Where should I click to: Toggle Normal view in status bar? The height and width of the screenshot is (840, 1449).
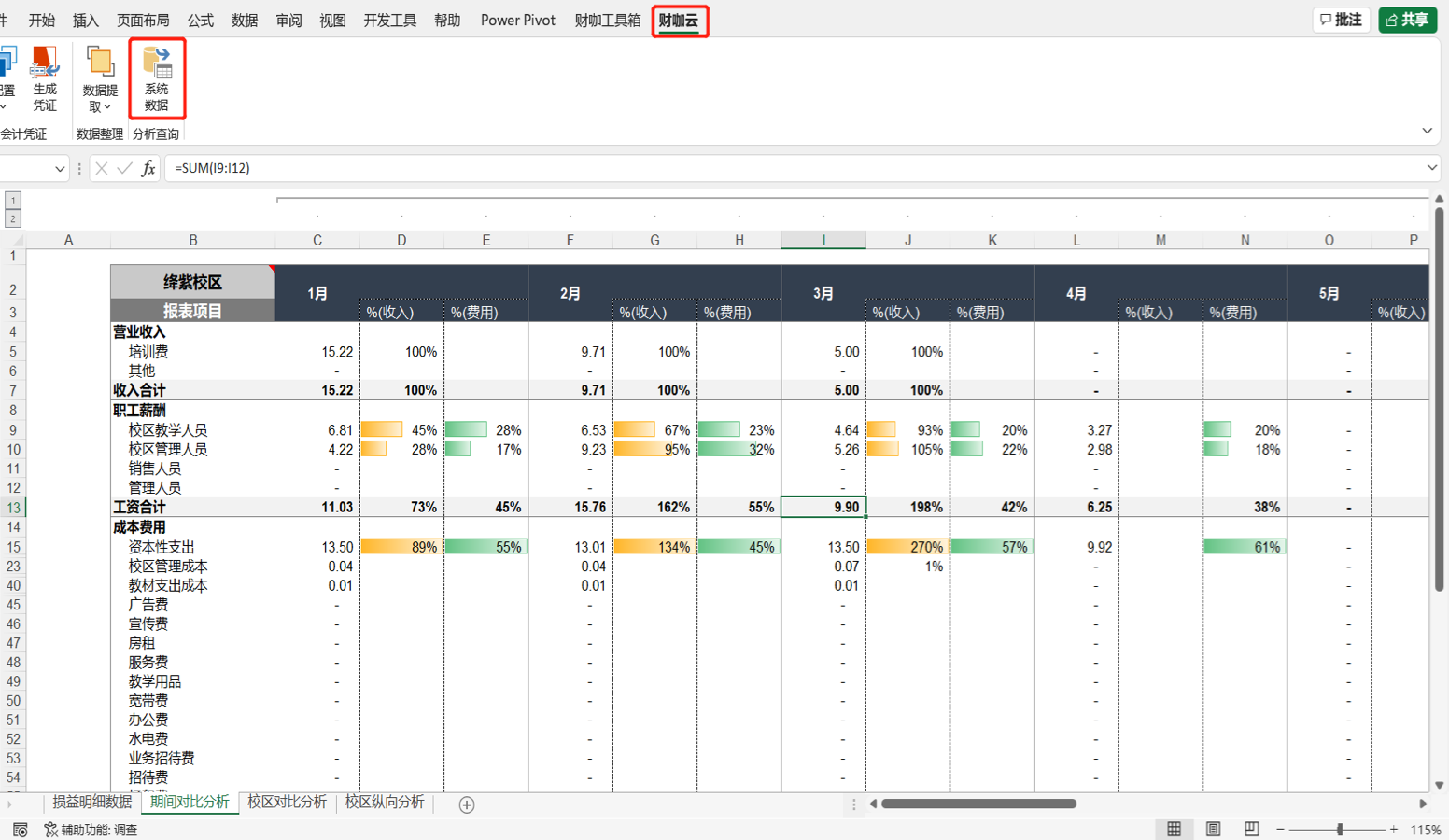pyautogui.click(x=1174, y=829)
